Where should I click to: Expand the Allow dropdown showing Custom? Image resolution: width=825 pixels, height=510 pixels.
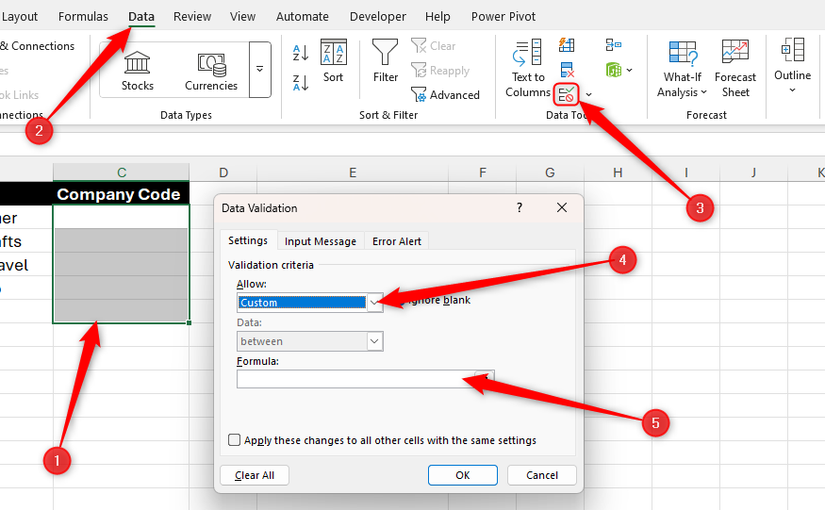(374, 302)
